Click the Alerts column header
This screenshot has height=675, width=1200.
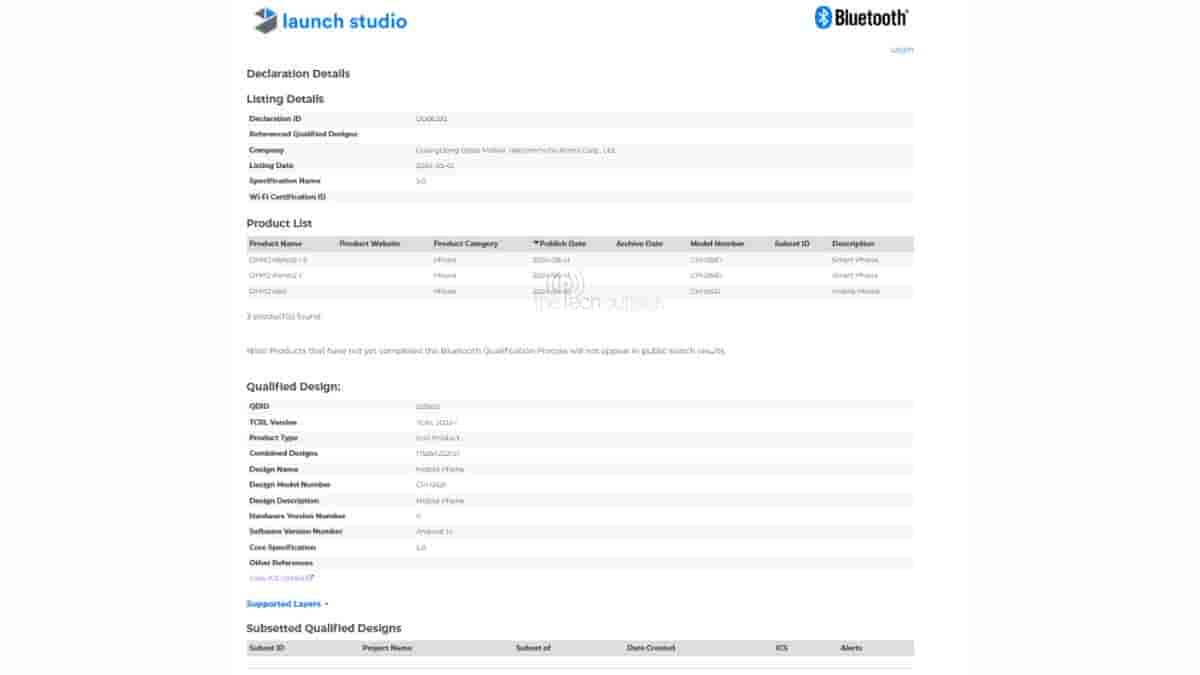(x=851, y=648)
